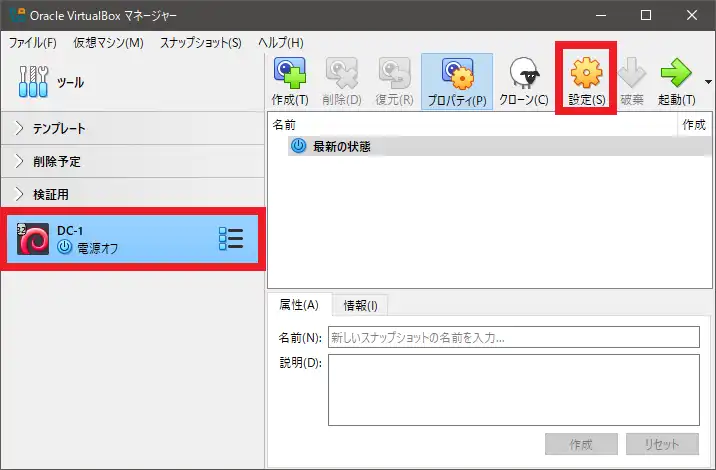Click the Take snapshot 作成(T) toolbar icon
716x470 pixels.
[290, 73]
